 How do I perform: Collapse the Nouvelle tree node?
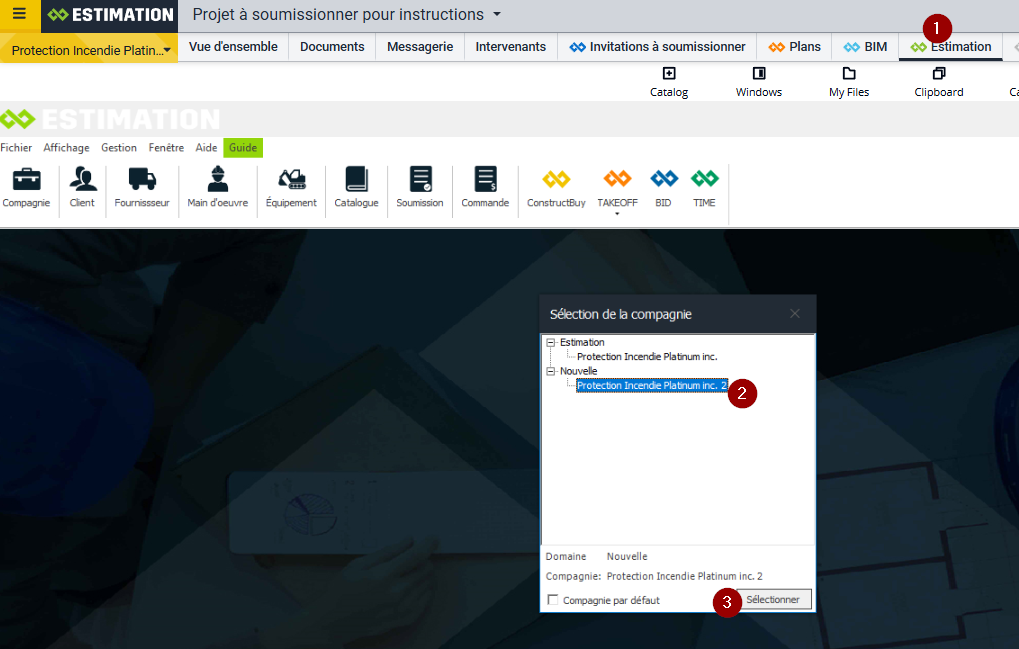point(550,371)
